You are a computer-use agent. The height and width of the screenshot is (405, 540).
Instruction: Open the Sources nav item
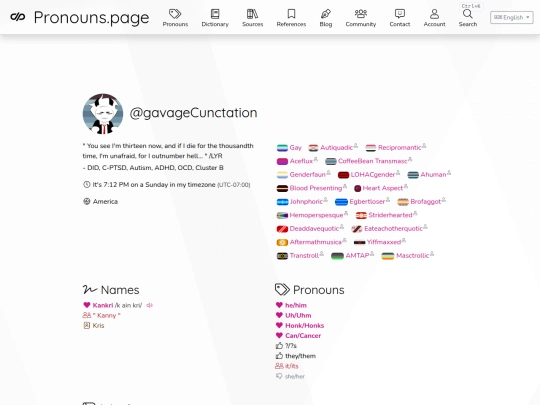tap(252, 18)
